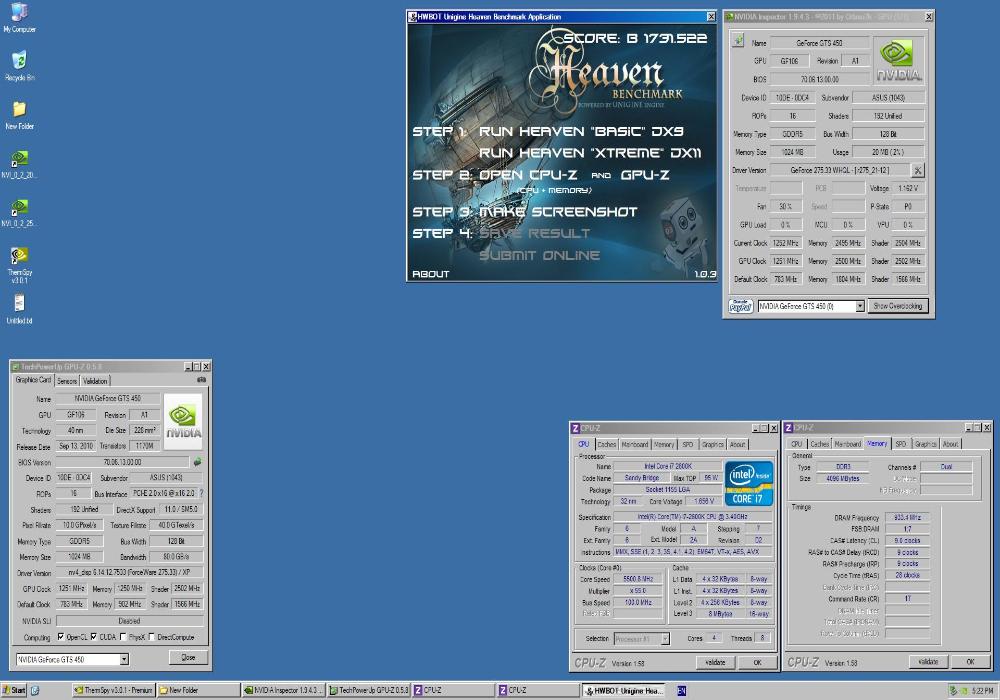Switch to the NVIDIA Inspector taskbar button
Viewport: 1000px width, 700px height.
click(x=284, y=690)
